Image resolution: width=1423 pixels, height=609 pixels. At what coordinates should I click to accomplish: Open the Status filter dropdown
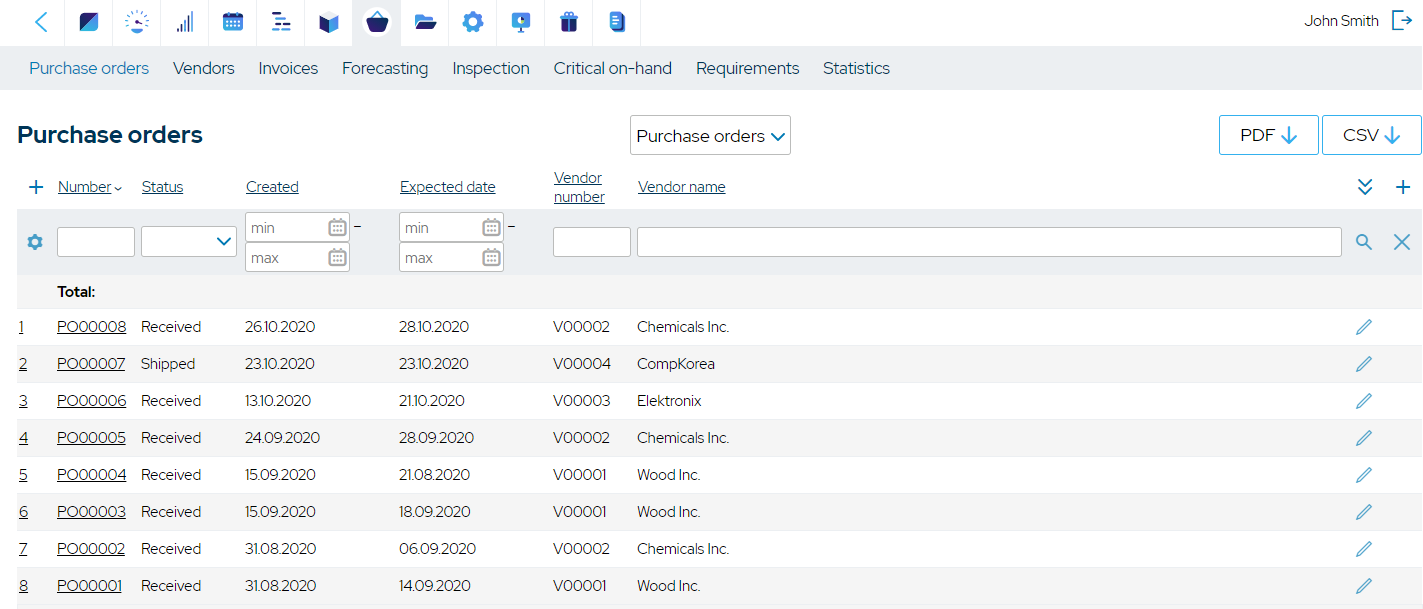click(188, 241)
